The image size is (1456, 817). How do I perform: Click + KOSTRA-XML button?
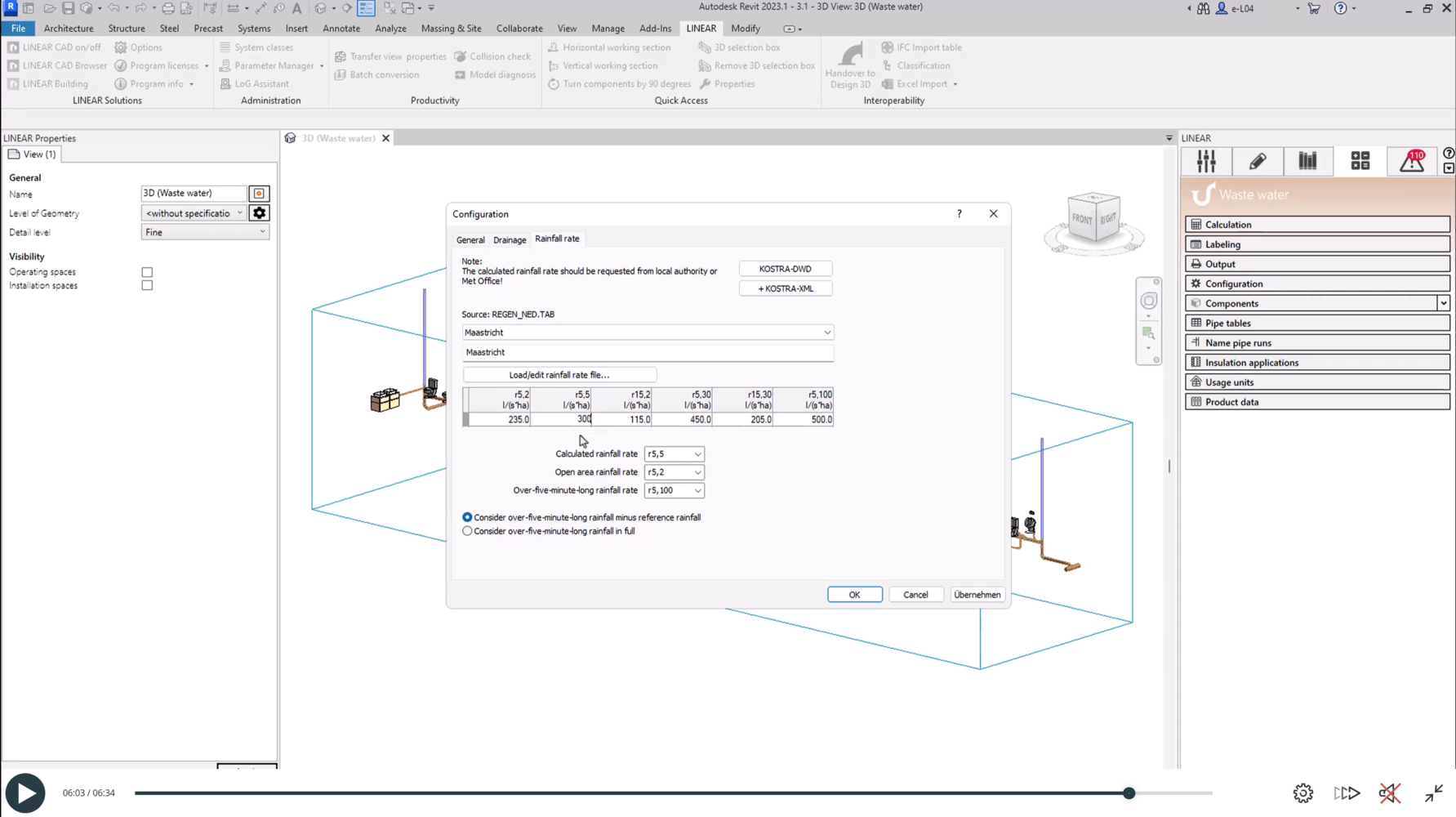point(785,288)
